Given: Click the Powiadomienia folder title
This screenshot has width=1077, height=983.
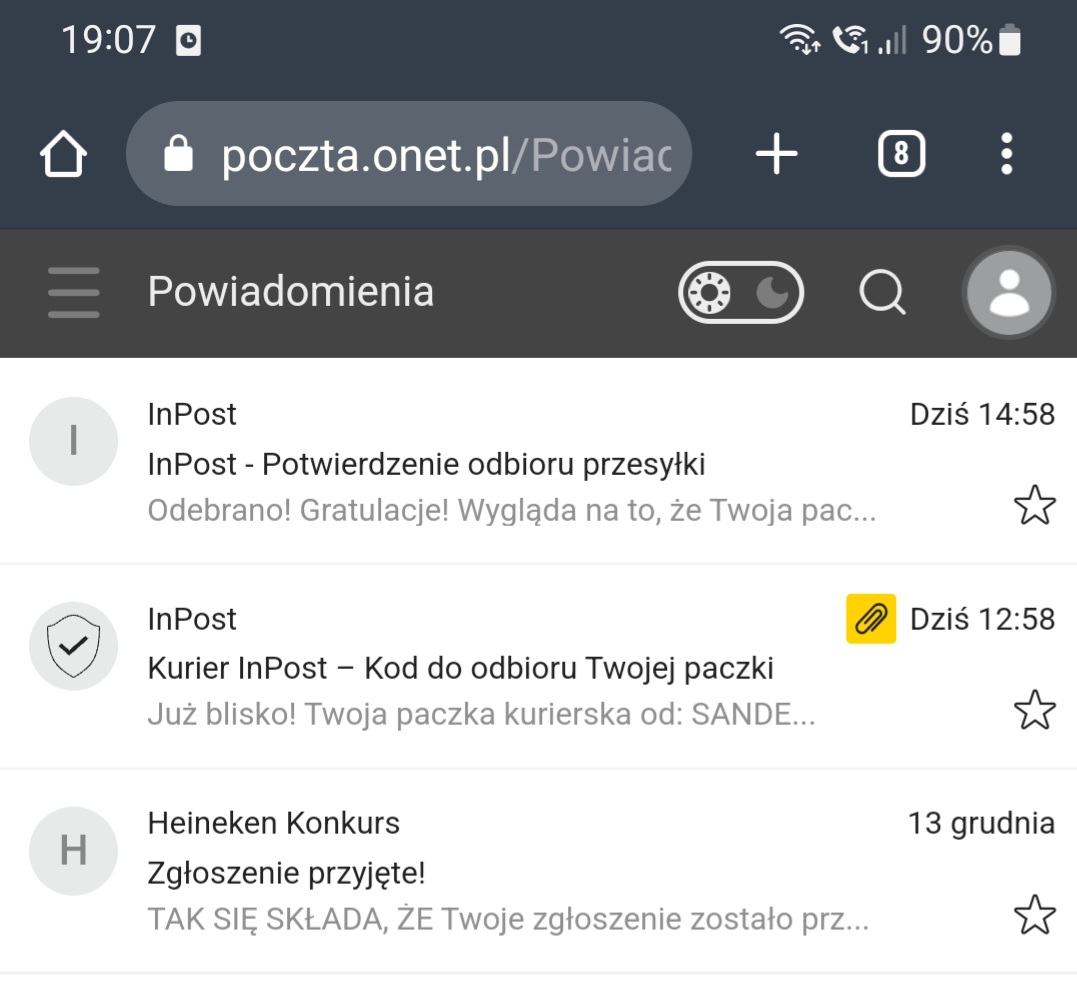Looking at the screenshot, I should [x=290, y=292].
